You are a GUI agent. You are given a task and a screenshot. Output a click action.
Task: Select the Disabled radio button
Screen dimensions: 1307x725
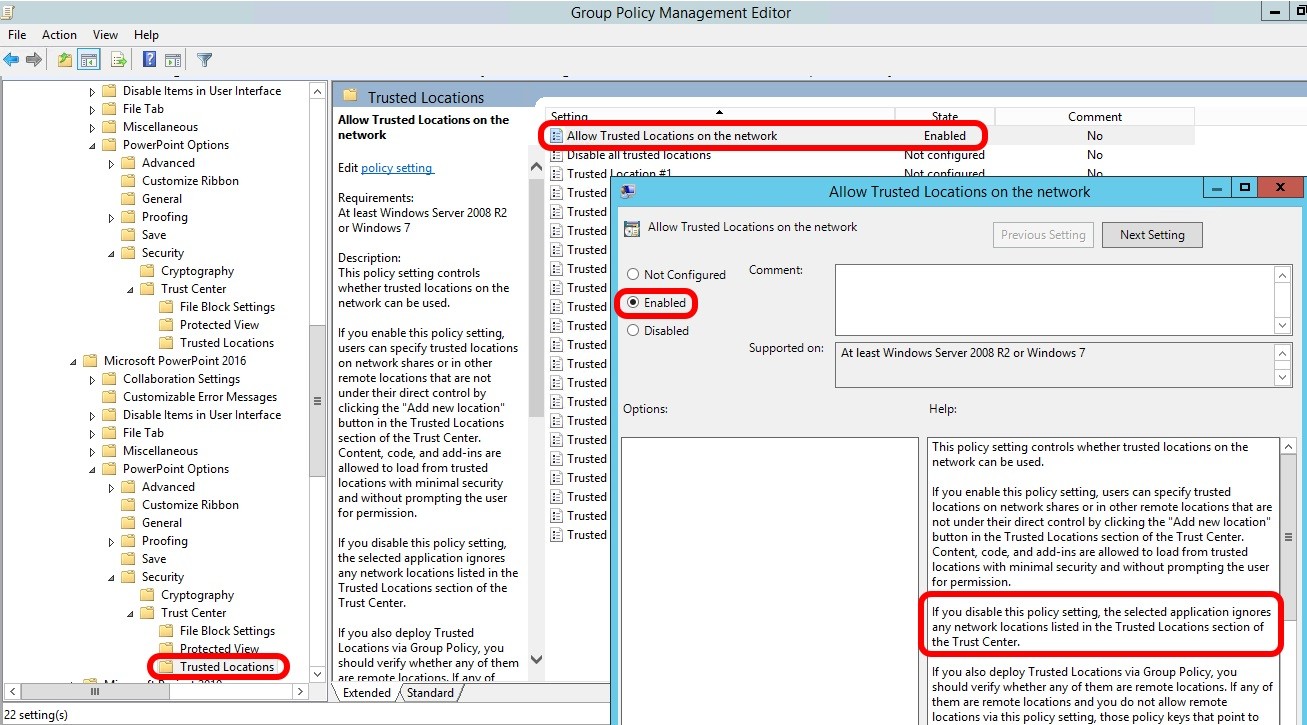[x=633, y=331]
